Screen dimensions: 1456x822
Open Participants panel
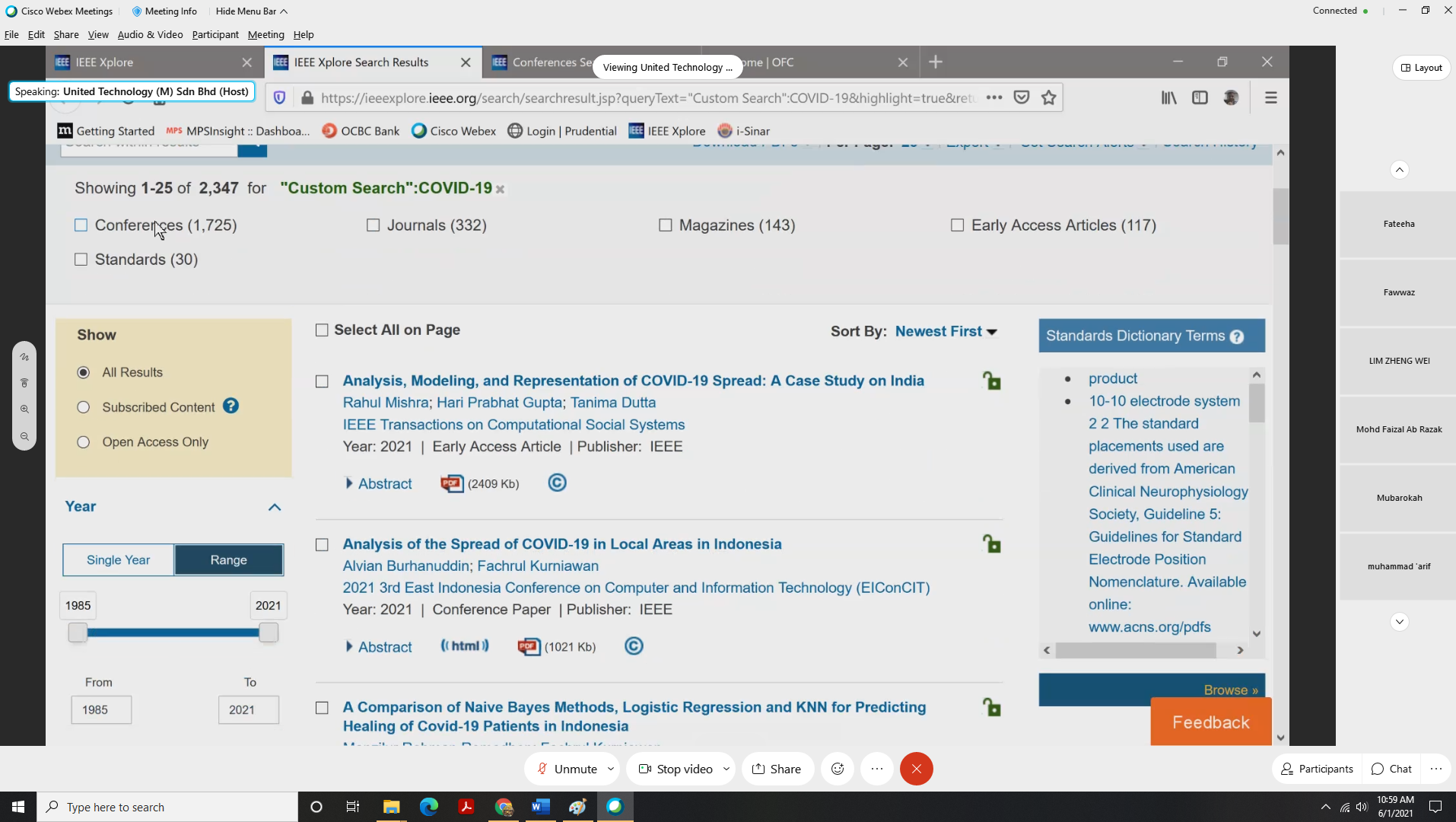pyautogui.click(x=1317, y=769)
